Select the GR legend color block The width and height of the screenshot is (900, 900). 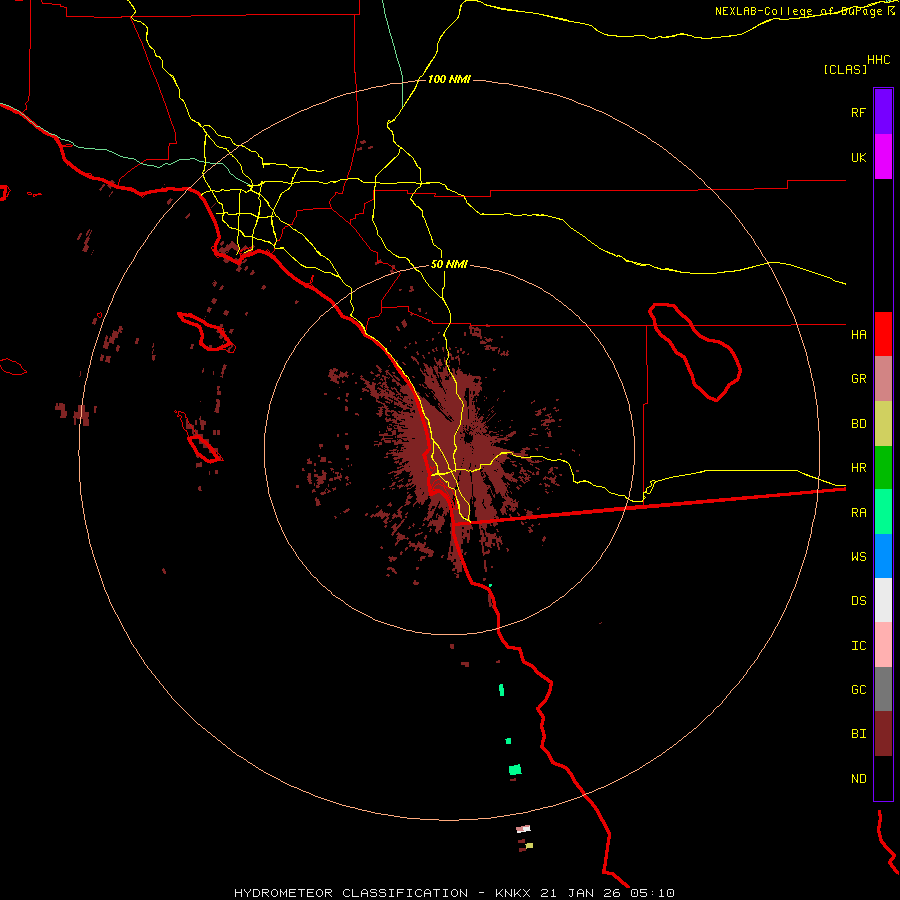[x=883, y=379]
